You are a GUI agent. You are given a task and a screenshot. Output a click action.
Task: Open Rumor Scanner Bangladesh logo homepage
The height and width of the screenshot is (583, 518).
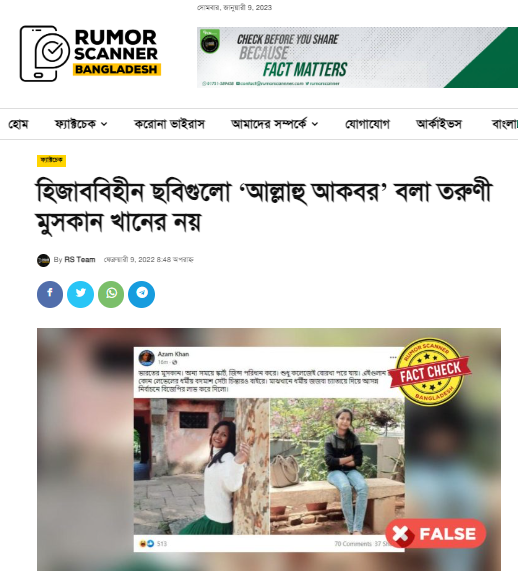coord(90,54)
